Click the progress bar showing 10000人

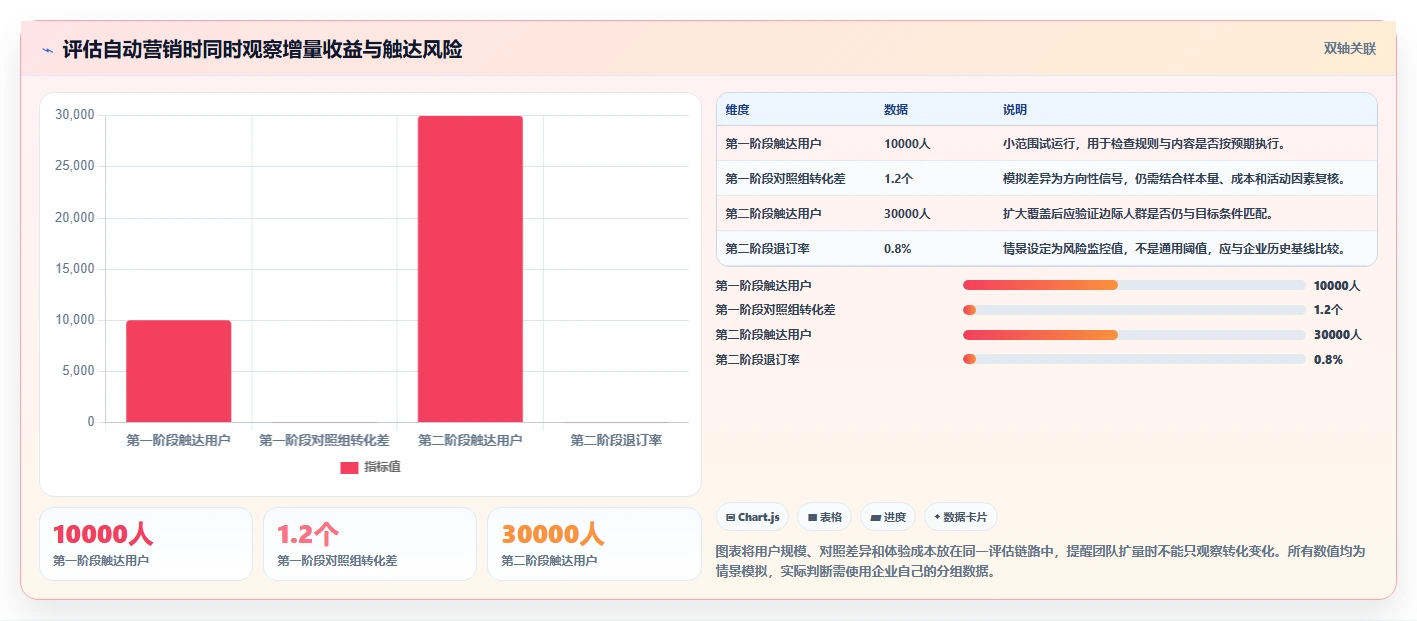[1134, 285]
